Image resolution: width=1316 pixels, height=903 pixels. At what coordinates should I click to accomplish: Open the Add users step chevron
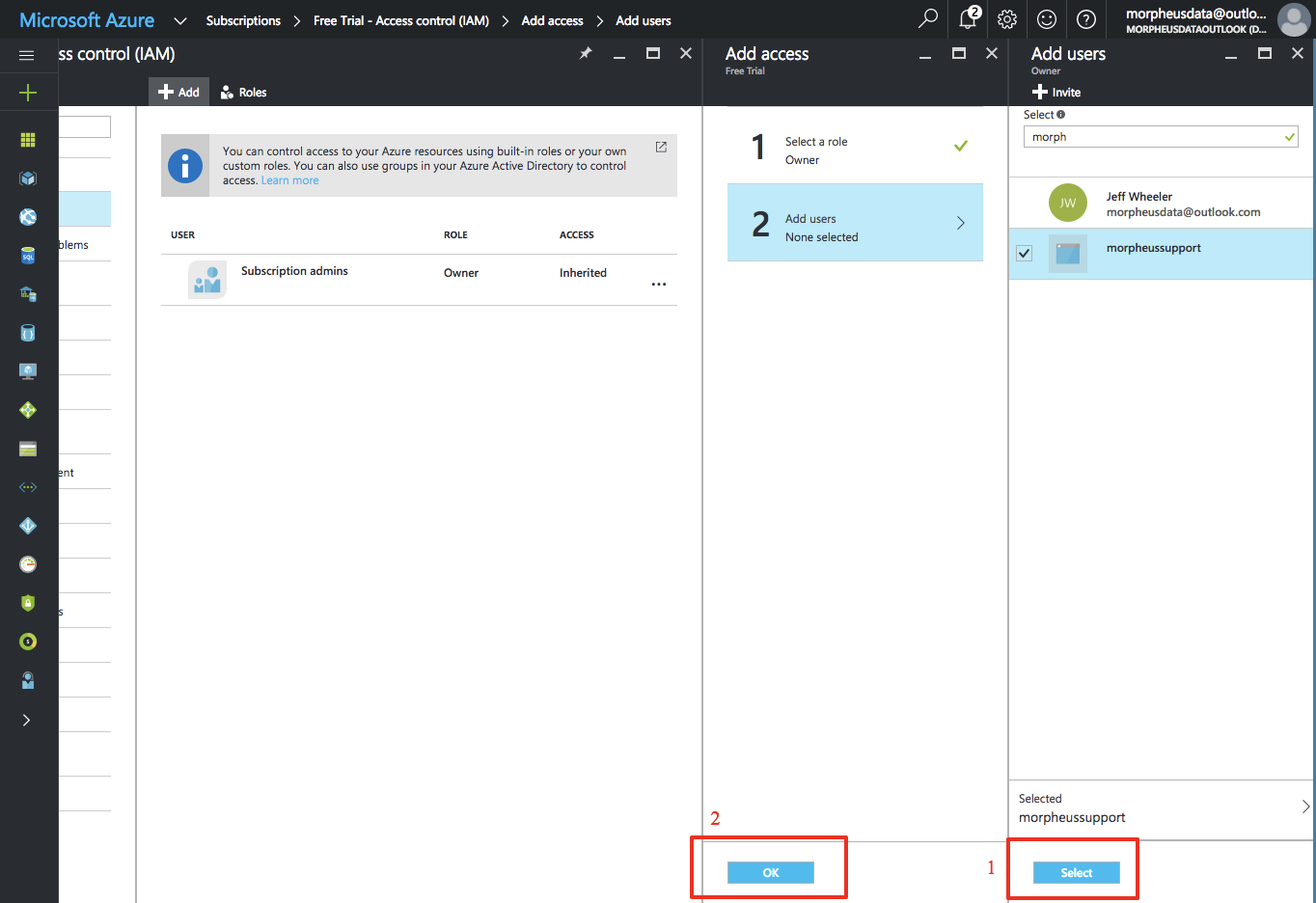(x=961, y=223)
